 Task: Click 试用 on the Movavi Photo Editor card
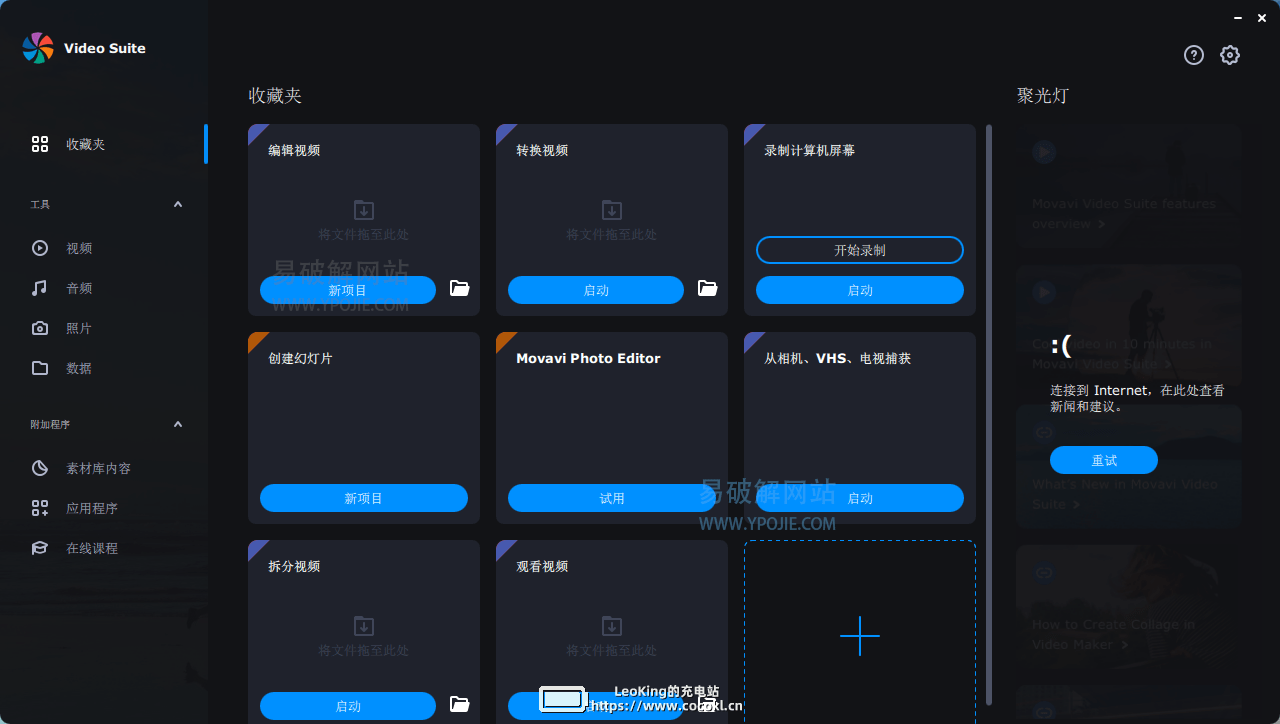[612, 498]
